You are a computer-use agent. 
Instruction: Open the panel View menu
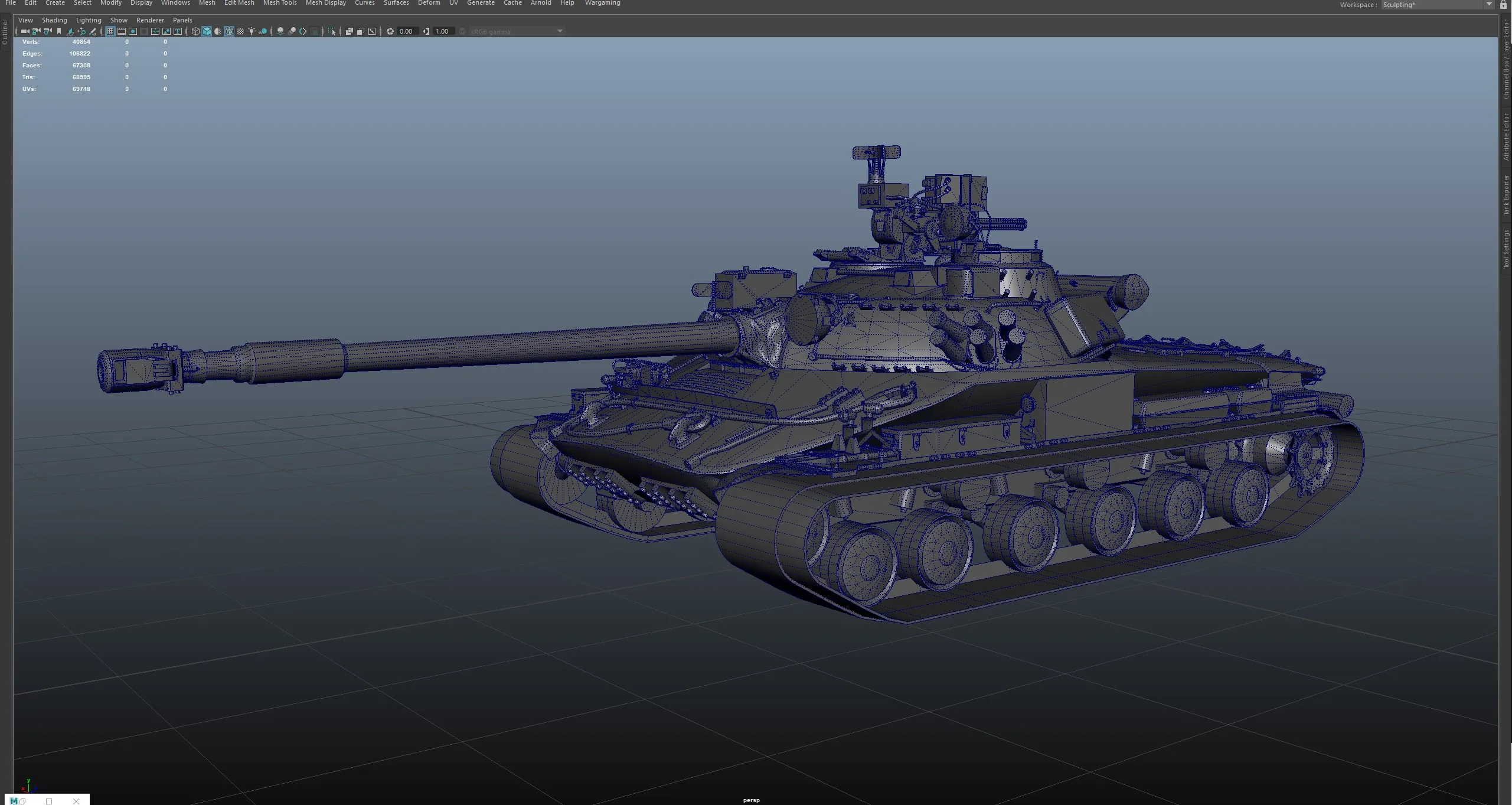(x=25, y=20)
